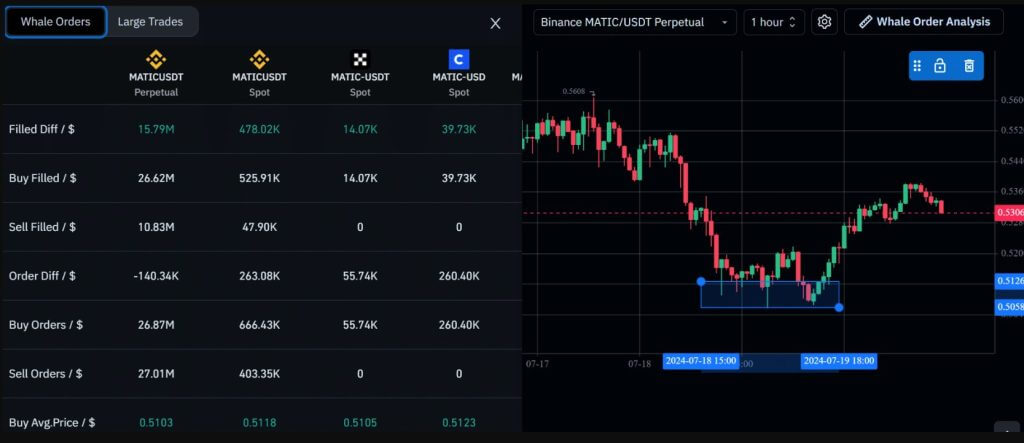Click the 0.5103 buy average price

(156, 423)
